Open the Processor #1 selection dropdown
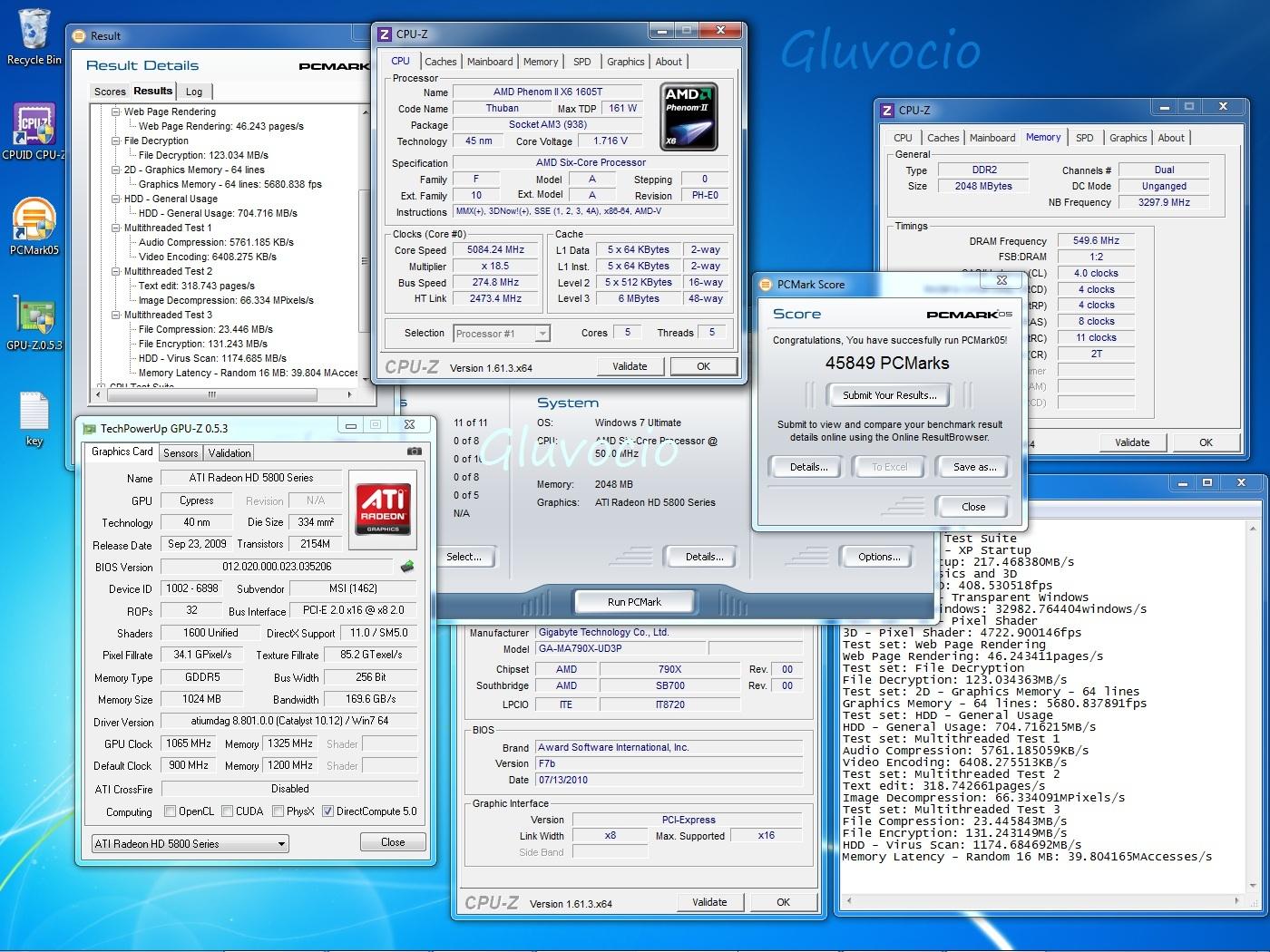 coord(502,334)
